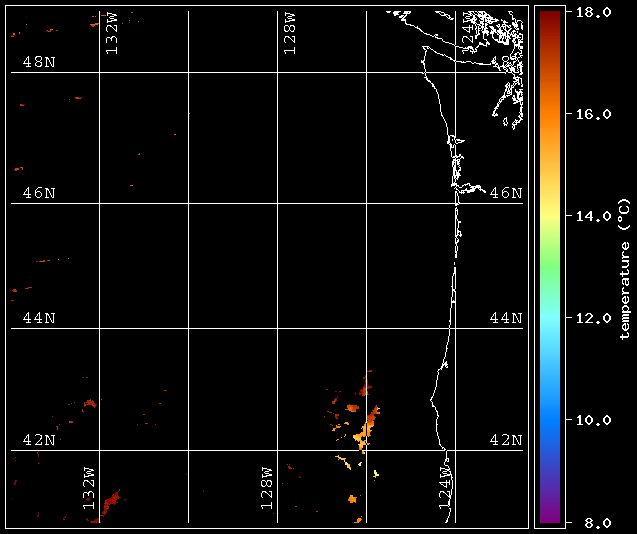Click the 12.0 tick on temperature colorbar
This screenshot has height=534, width=637.
(x=593, y=318)
